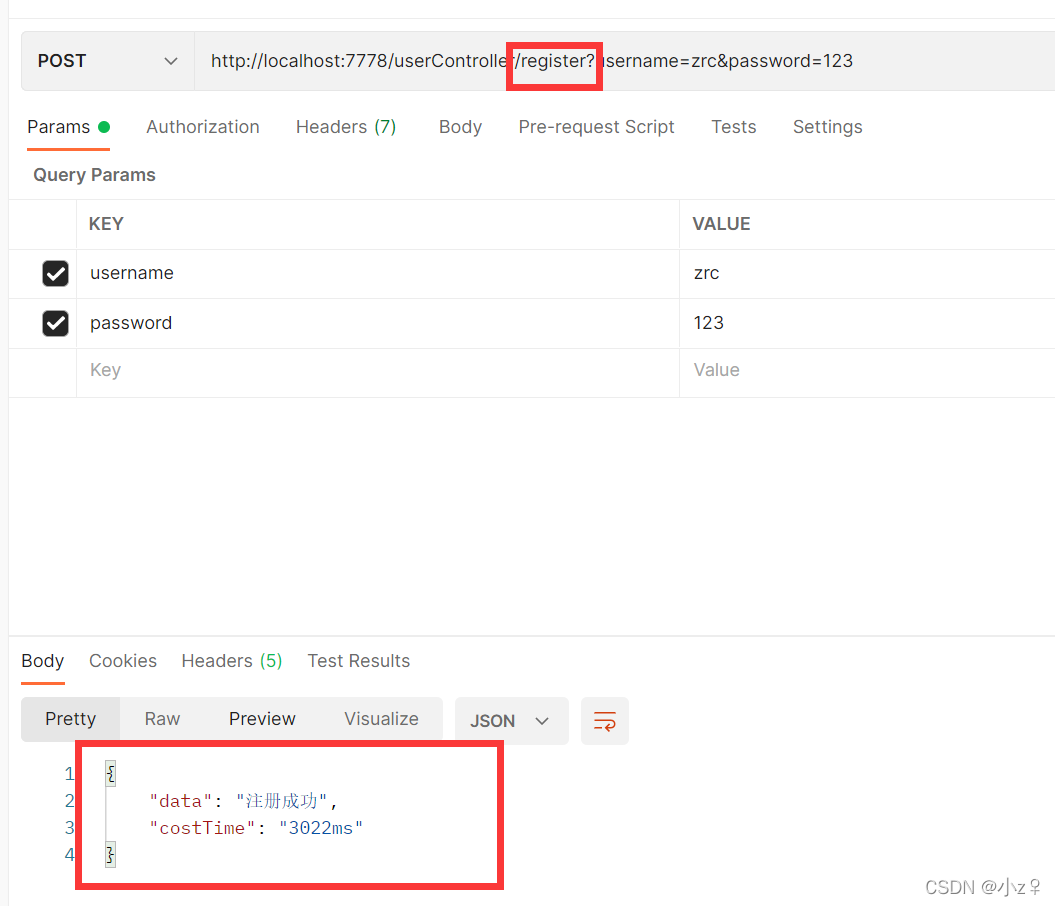This screenshot has height=906, width=1055.
Task: Select the response Body tab
Action: click(x=42, y=661)
